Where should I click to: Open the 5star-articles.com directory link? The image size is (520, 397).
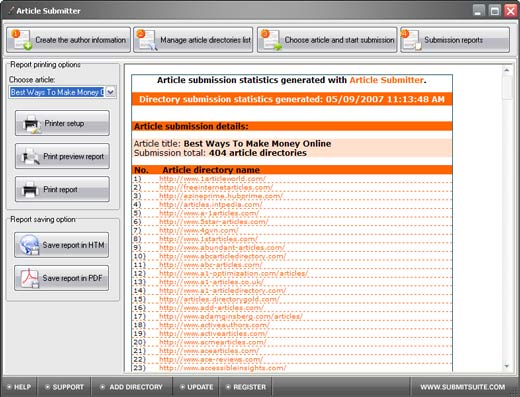coord(214,222)
